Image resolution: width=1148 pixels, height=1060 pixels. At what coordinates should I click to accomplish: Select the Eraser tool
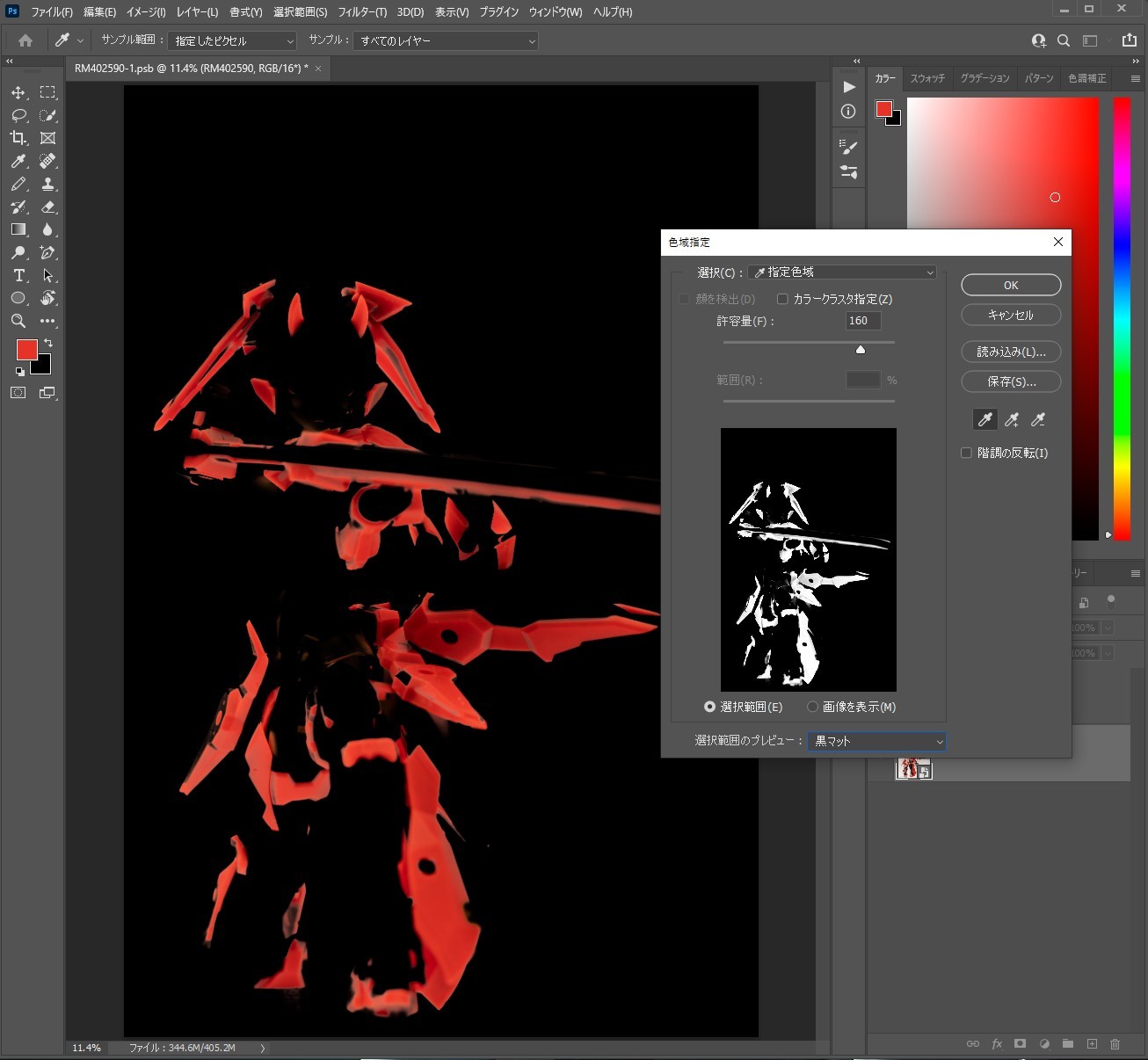(x=47, y=207)
